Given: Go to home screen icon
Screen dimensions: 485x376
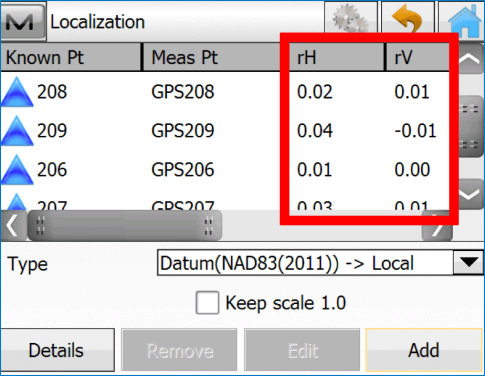Looking at the screenshot, I should (464, 20).
